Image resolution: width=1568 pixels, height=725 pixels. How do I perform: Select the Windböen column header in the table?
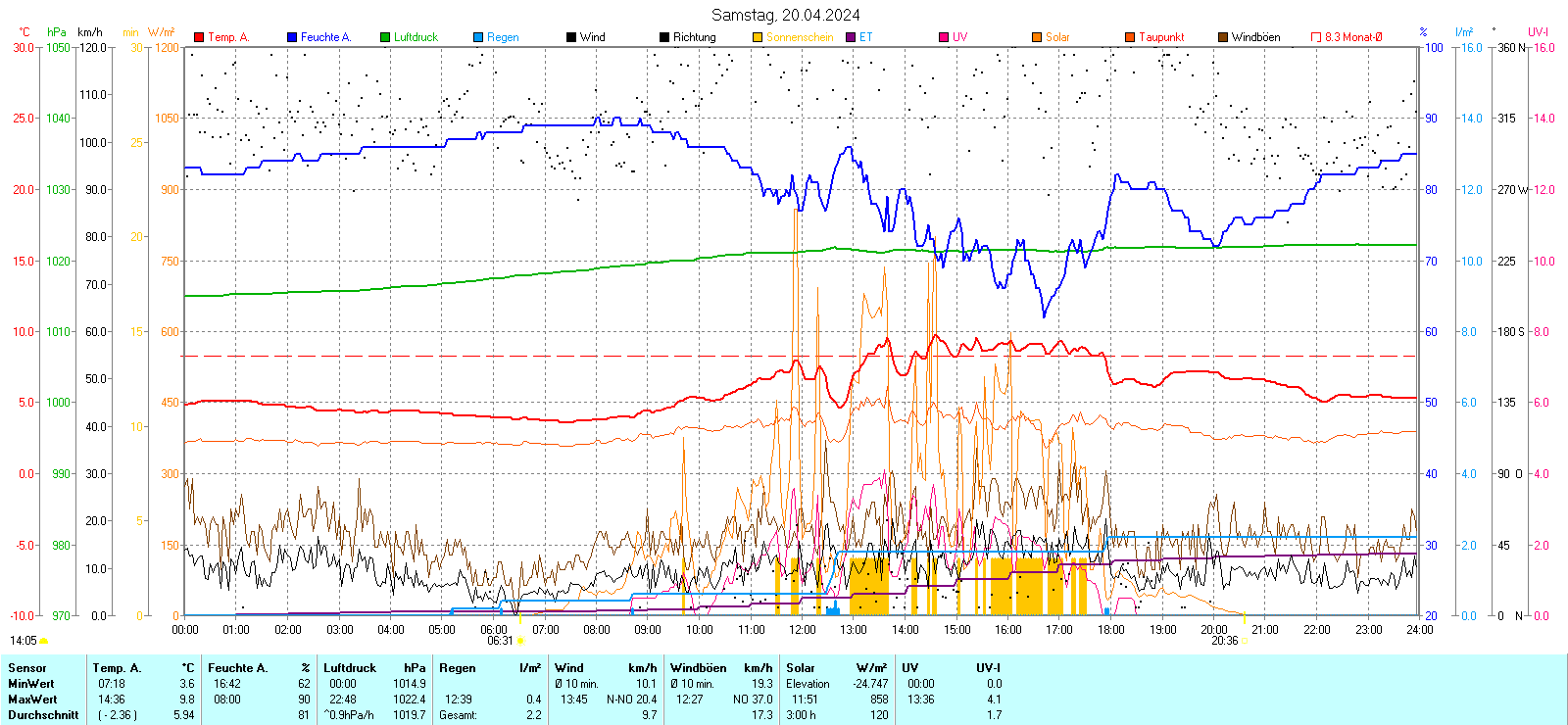click(x=698, y=668)
